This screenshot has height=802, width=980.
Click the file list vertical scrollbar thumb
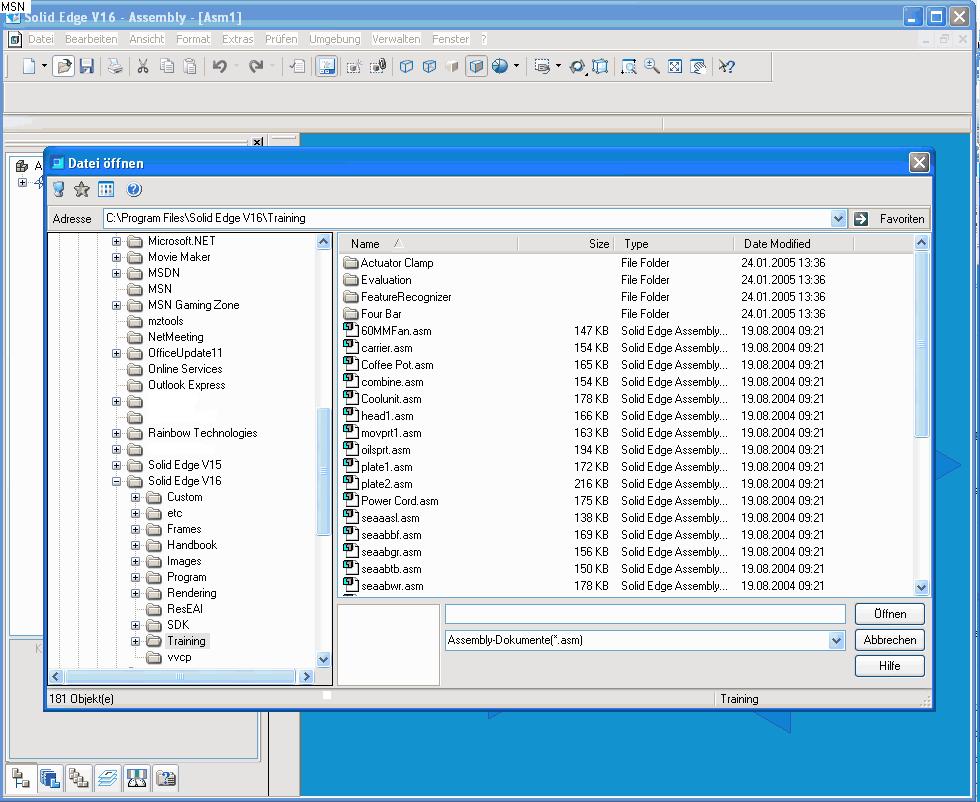coord(921,344)
